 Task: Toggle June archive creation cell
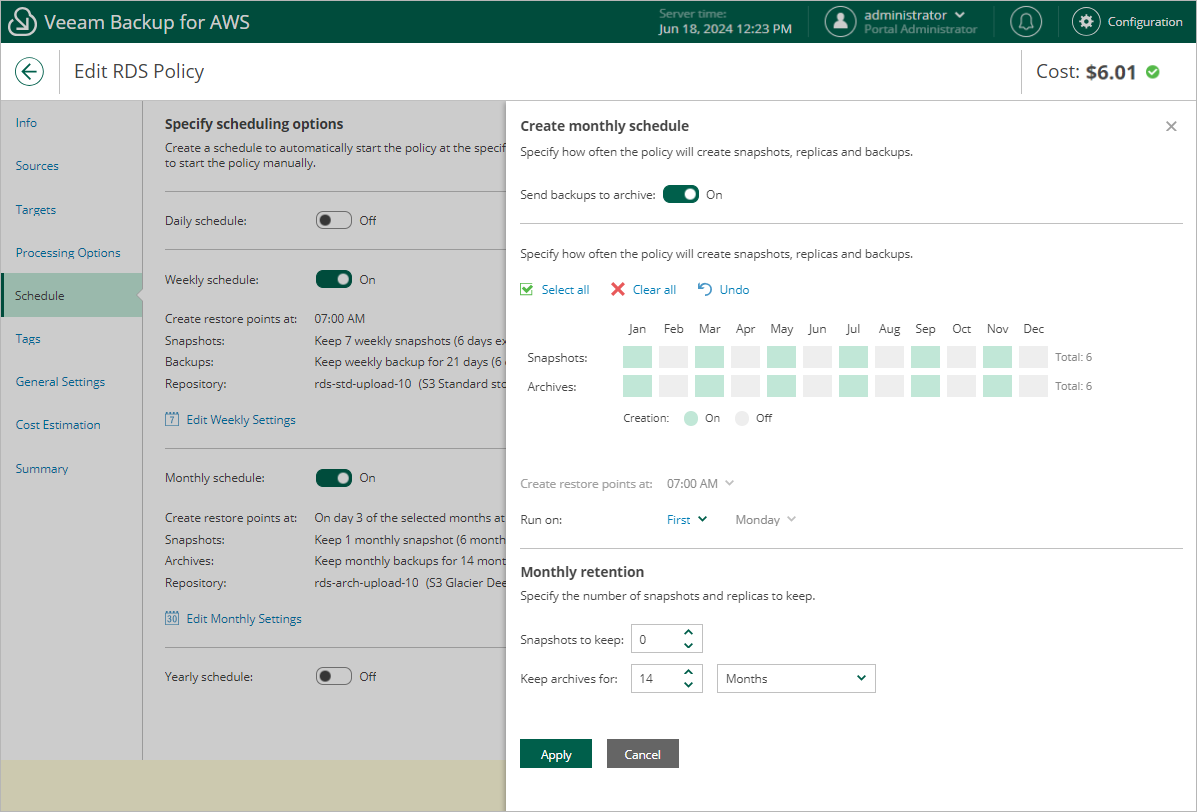818,386
